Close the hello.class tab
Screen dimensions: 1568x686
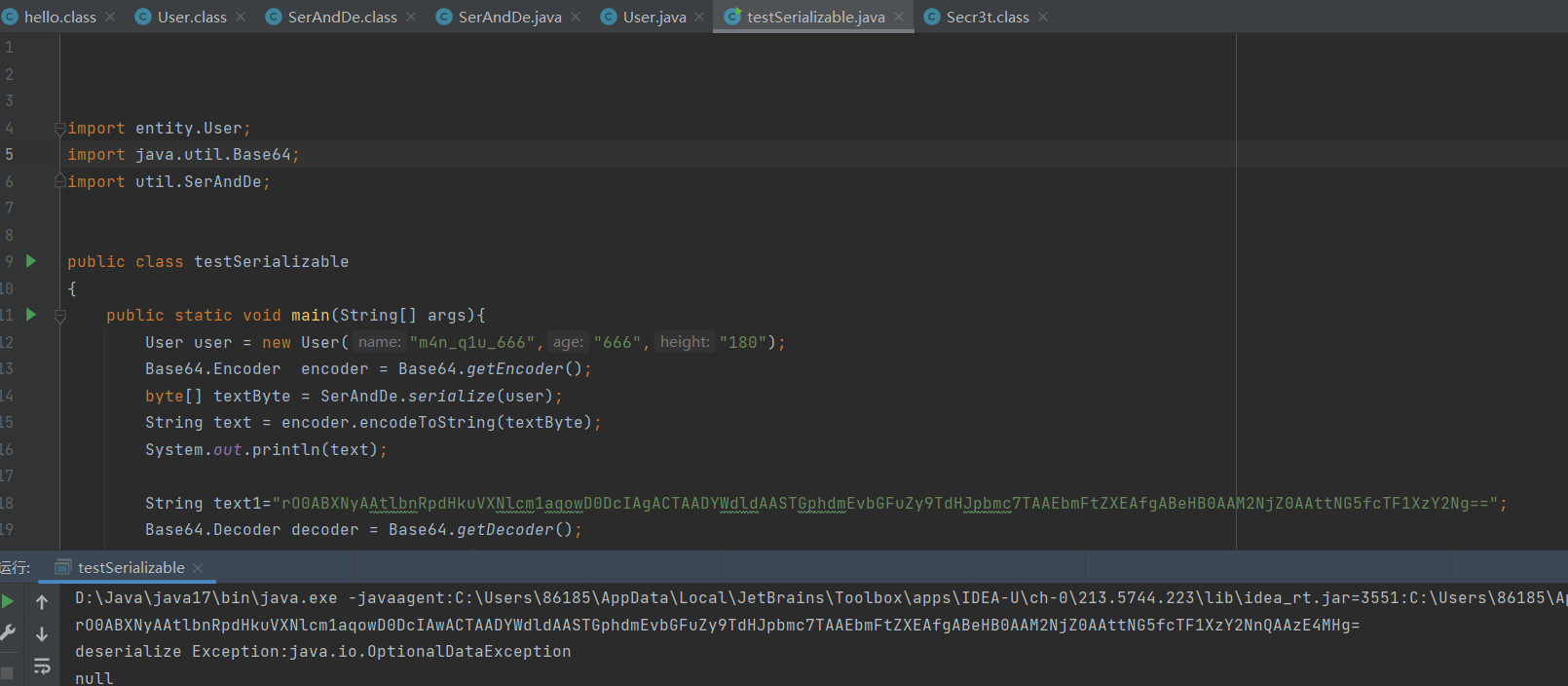click(110, 17)
